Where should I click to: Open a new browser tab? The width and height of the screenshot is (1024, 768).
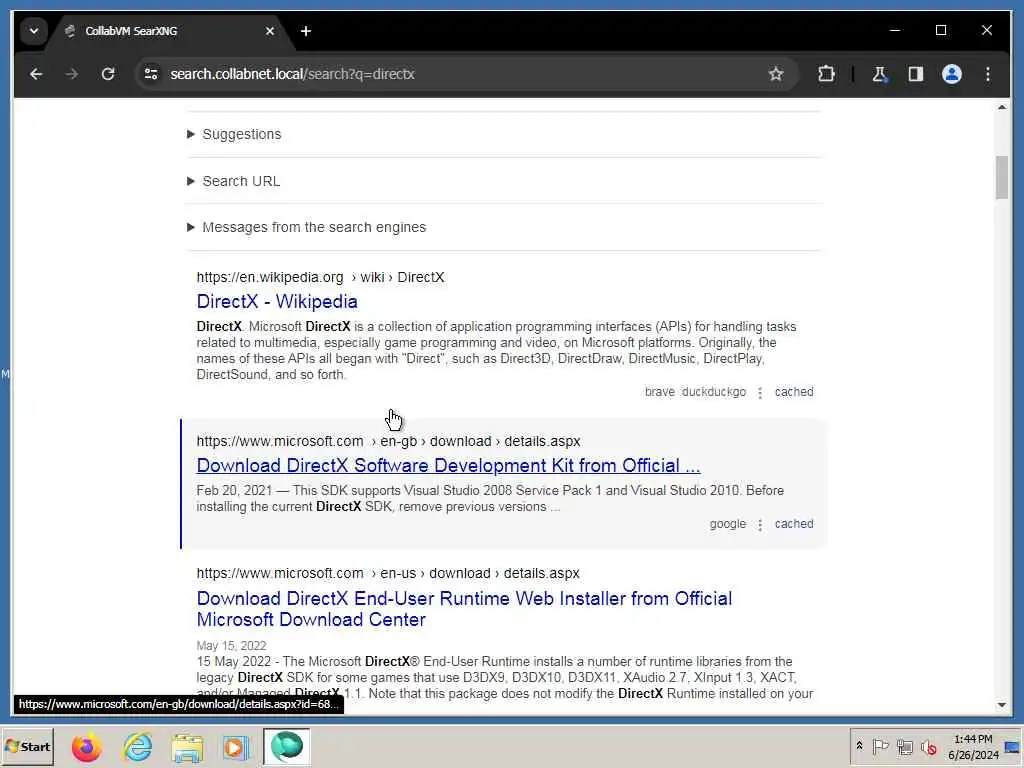[x=306, y=31]
